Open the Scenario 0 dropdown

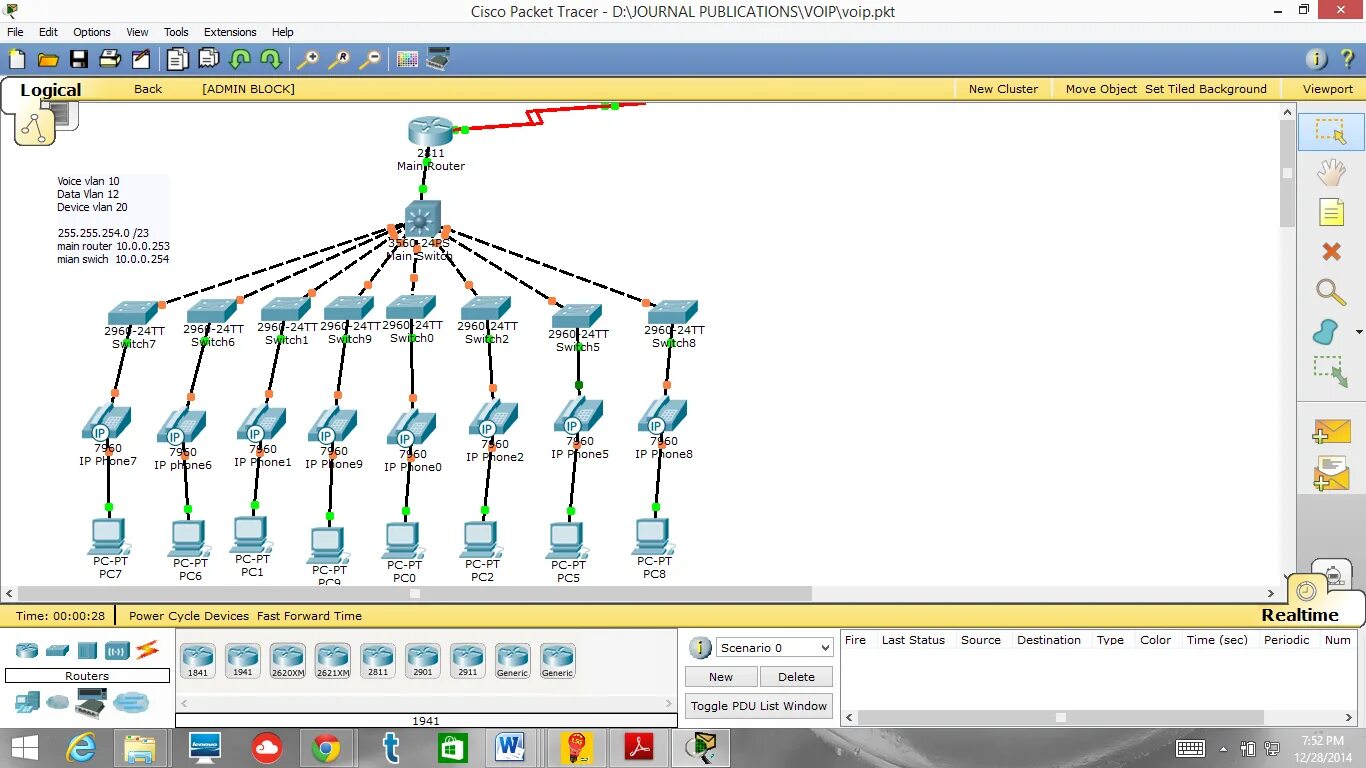[x=775, y=647]
